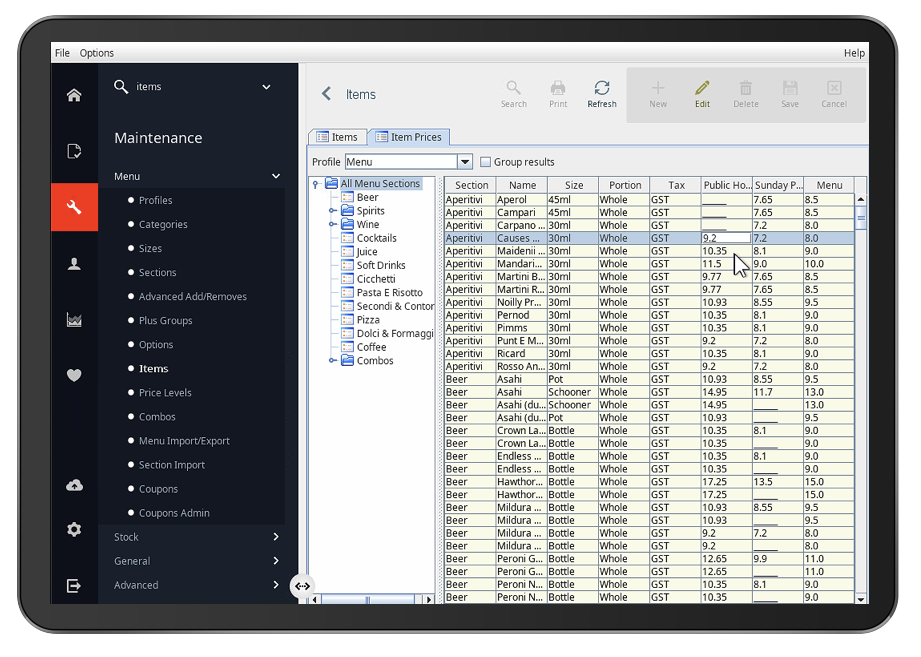Go back using the Items arrow
This screenshot has height=657, width=921.
click(x=327, y=94)
